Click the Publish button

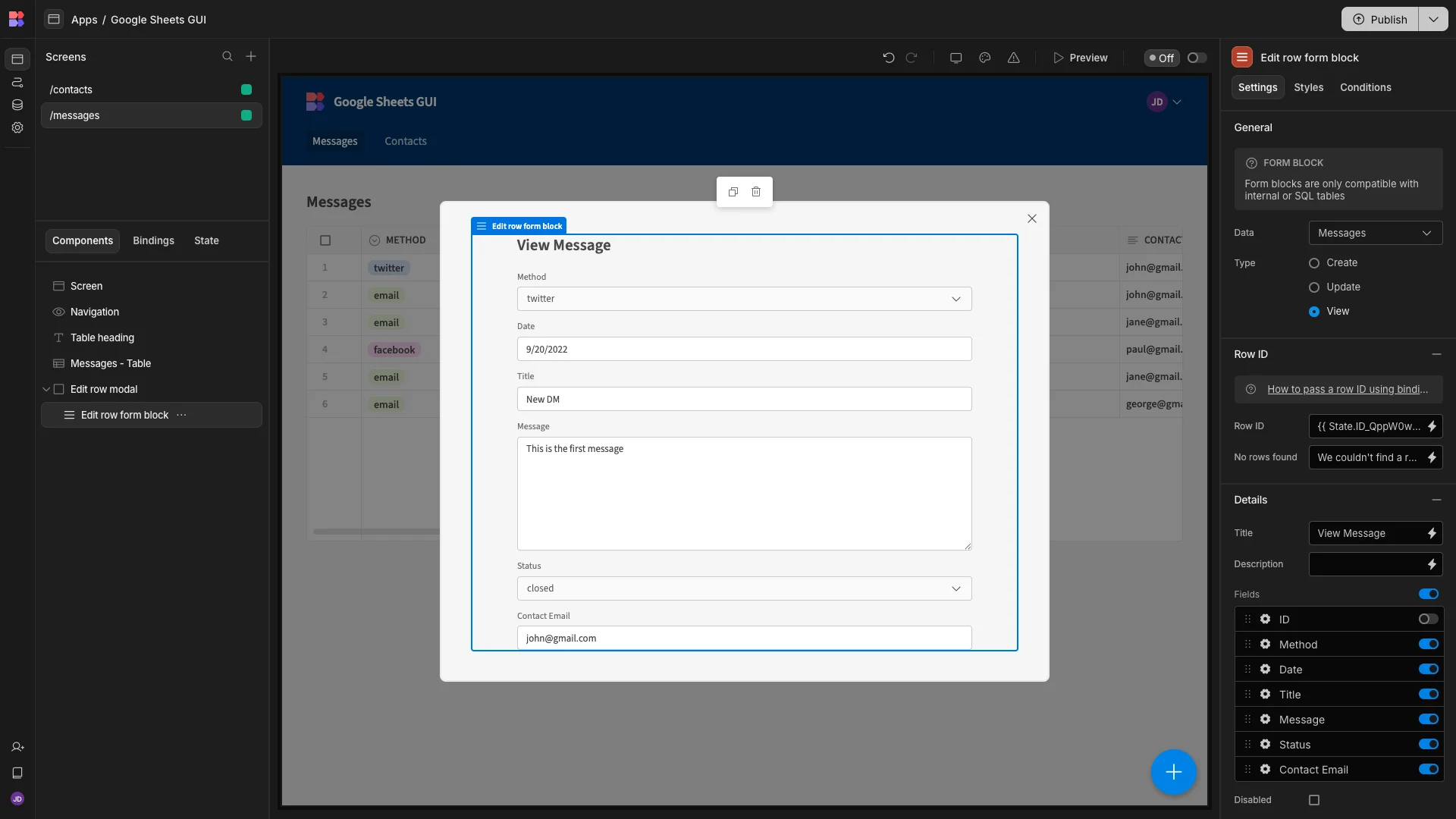tap(1380, 19)
